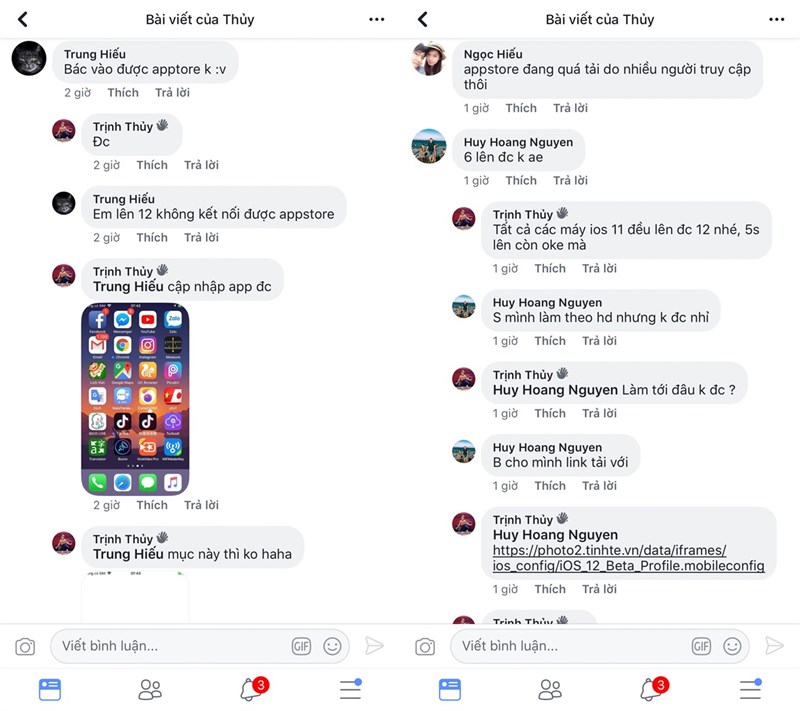Focus the 'Viết bình luận...' field on left
The width and height of the screenshot is (800, 711).
[x=200, y=646]
